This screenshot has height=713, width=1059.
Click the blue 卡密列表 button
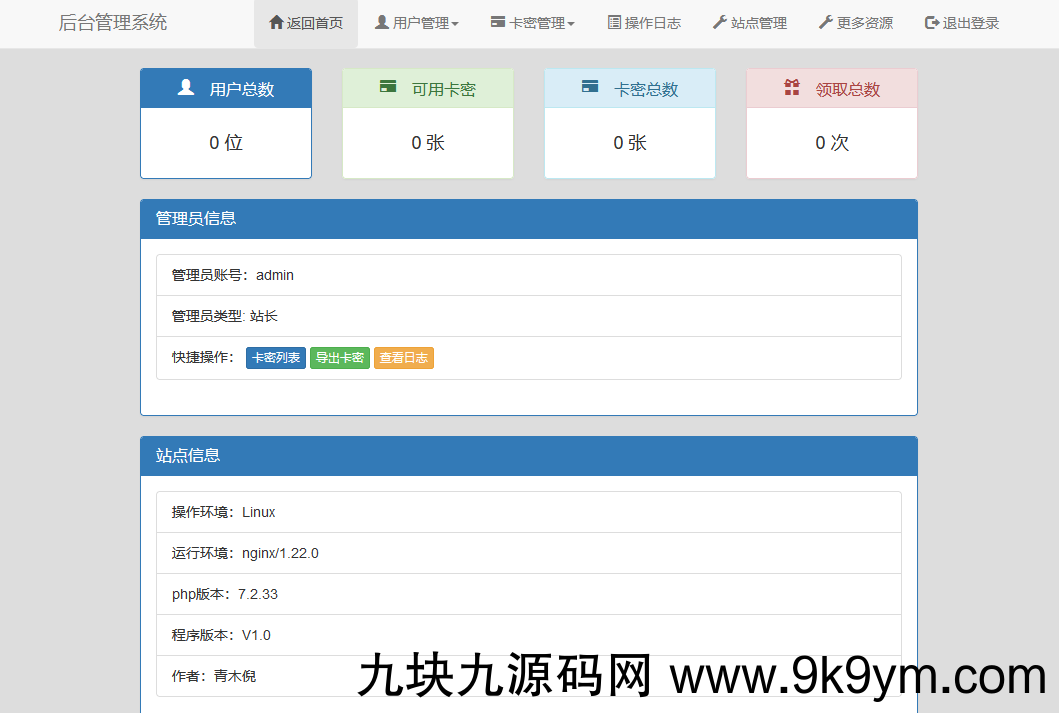click(275, 357)
